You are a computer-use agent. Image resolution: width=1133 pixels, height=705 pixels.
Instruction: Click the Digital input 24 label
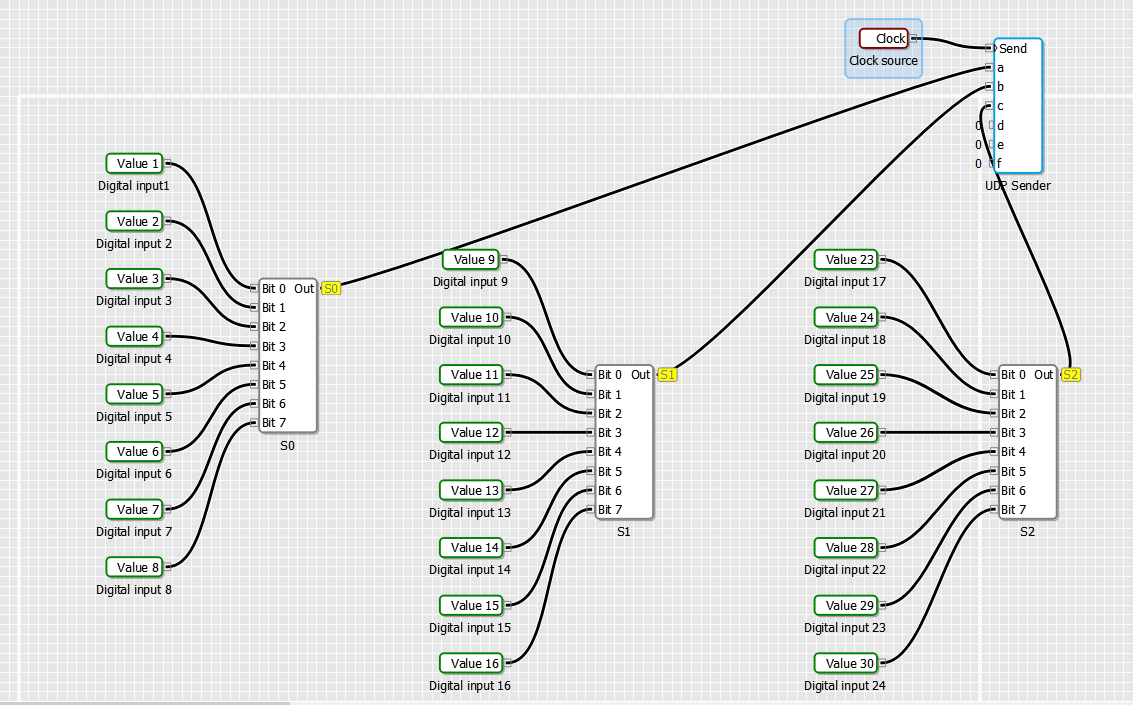(845, 685)
